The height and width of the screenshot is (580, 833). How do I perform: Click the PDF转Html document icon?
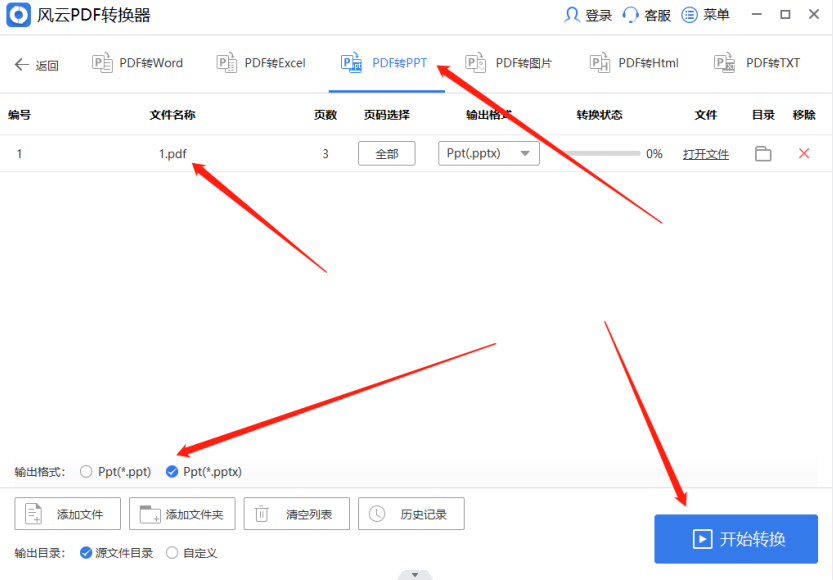click(x=600, y=63)
